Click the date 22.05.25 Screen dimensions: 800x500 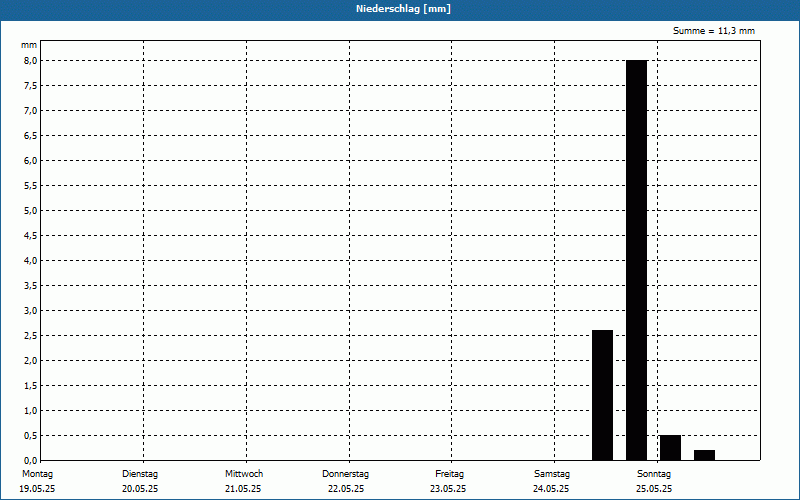click(346, 489)
